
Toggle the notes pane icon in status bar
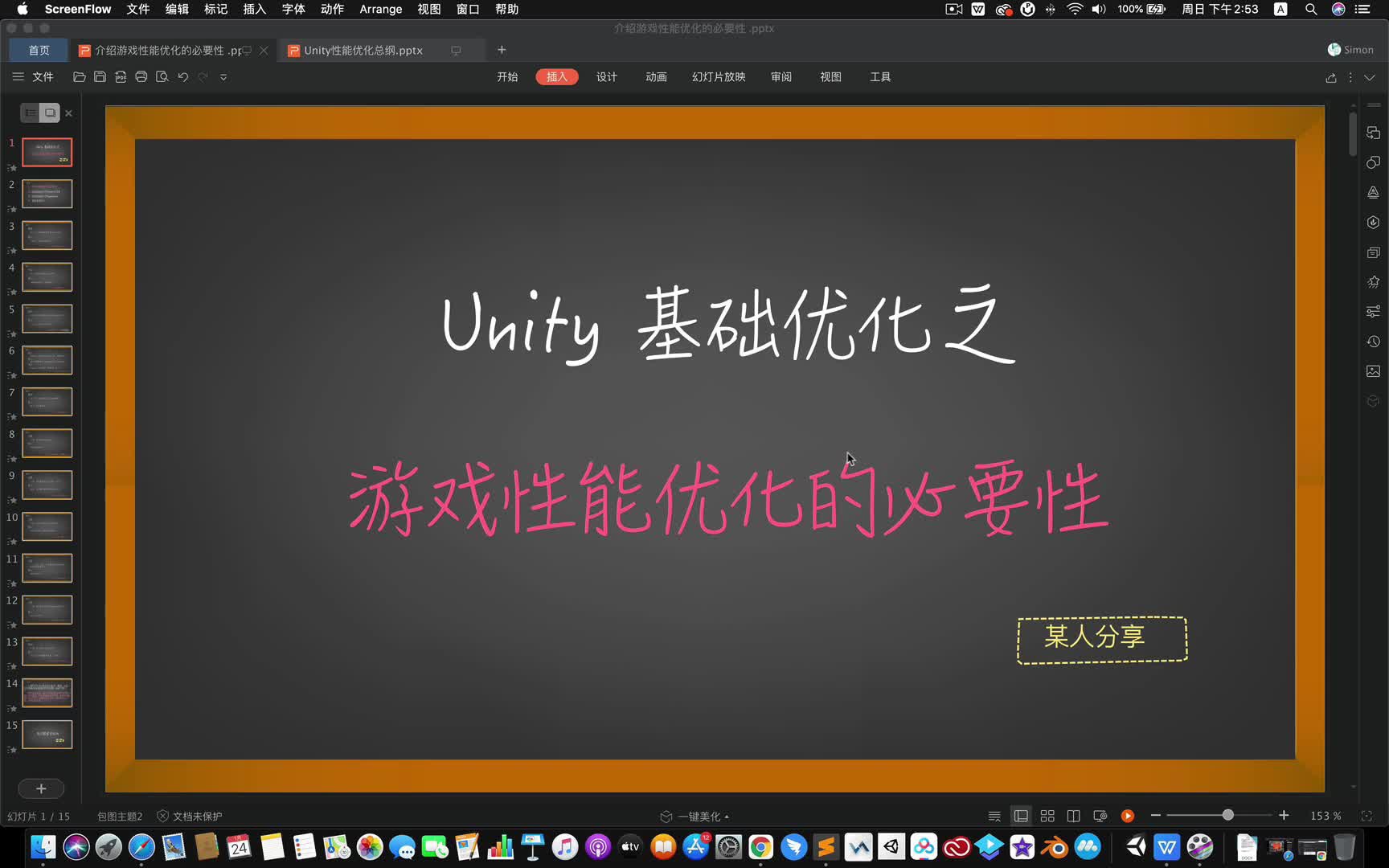click(994, 816)
